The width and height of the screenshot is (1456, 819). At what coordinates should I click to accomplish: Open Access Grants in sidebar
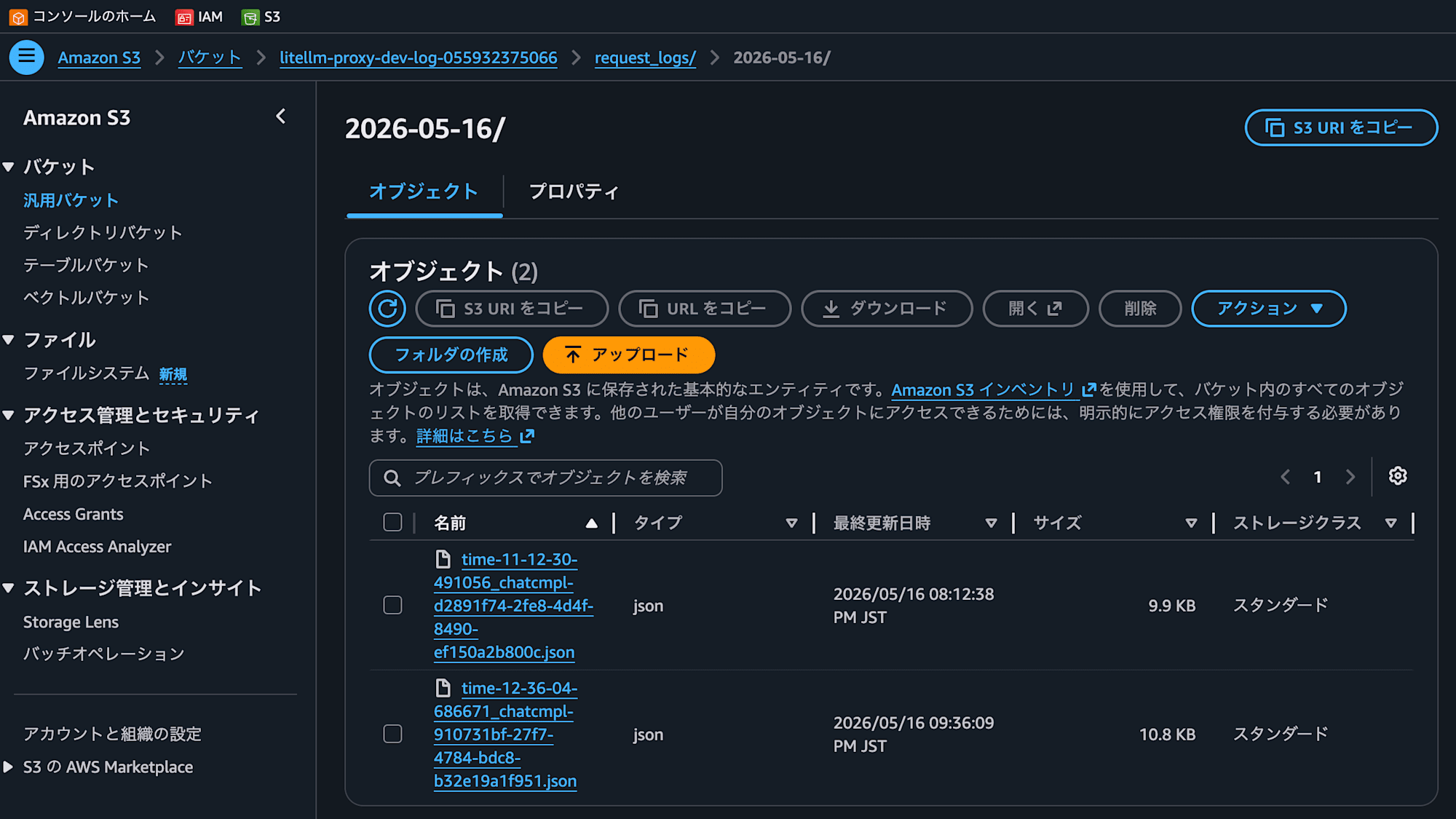pyautogui.click(x=74, y=514)
